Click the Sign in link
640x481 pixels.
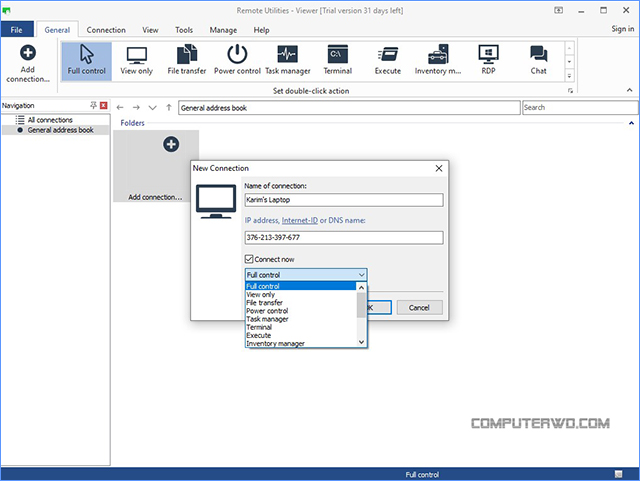pyautogui.click(x=622, y=29)
